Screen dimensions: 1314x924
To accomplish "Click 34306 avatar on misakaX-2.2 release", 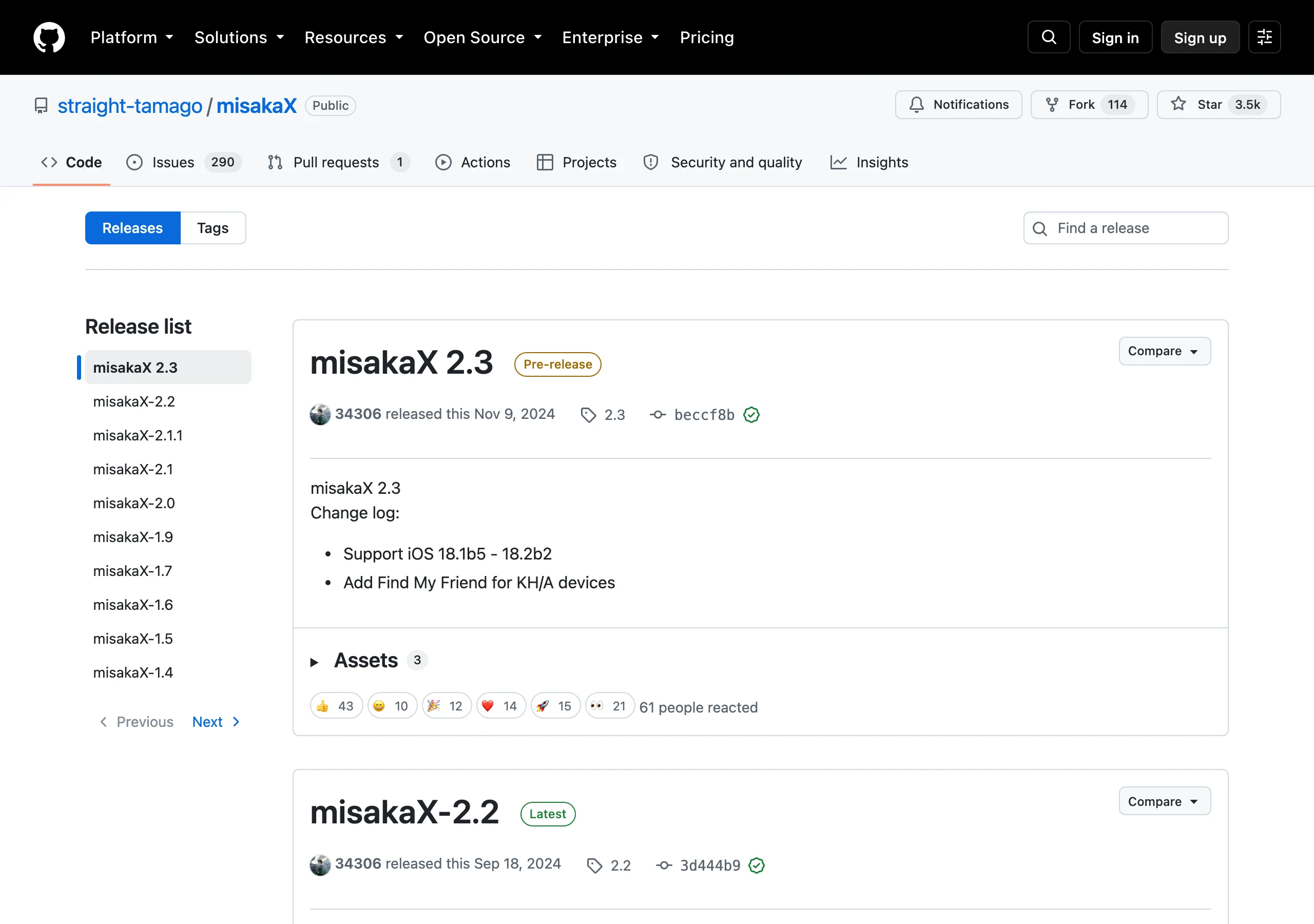I will [x=320, y=864].
